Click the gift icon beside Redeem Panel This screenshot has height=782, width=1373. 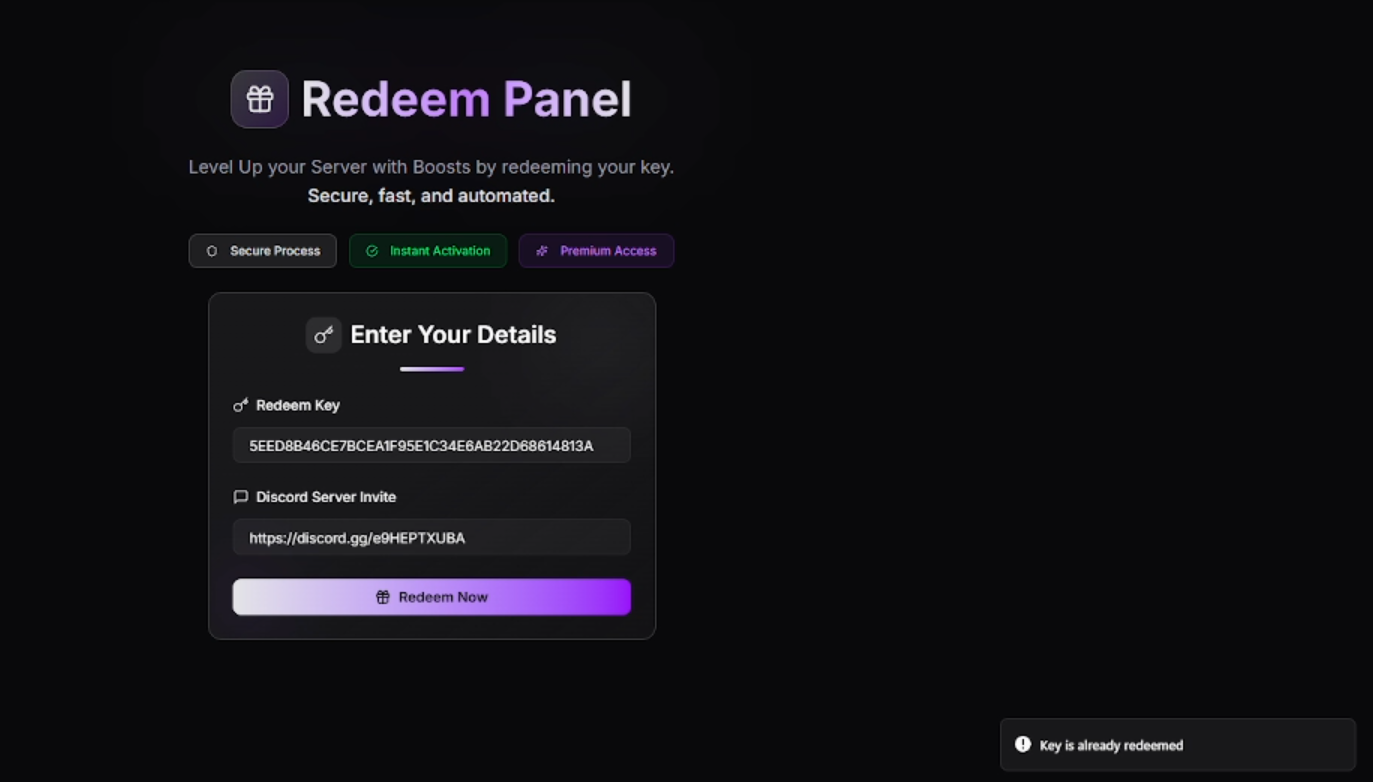point(260,99)
